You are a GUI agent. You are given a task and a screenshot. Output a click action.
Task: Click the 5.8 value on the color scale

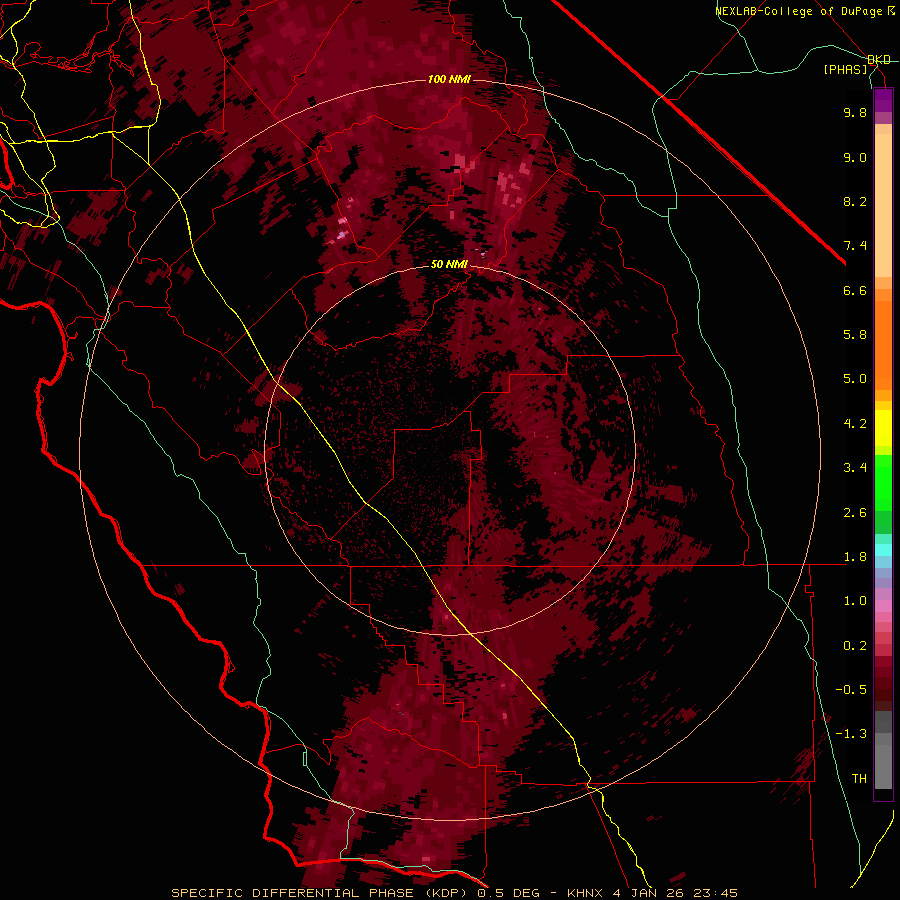coord(855,335)
